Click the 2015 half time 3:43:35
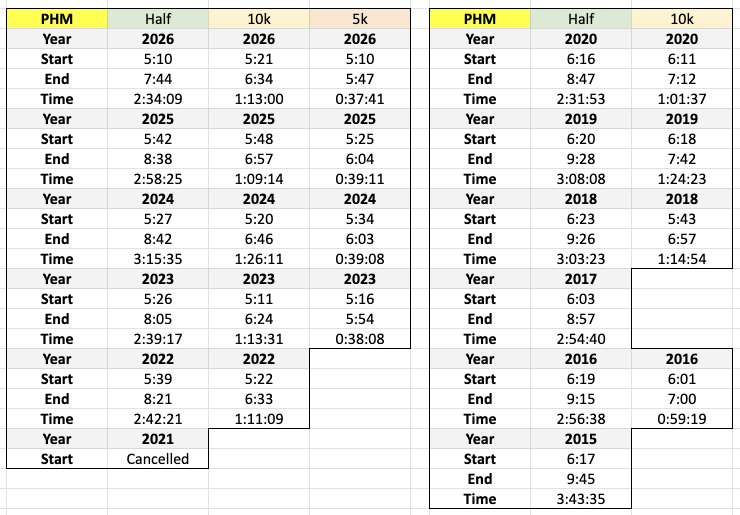The width and height of the screenshot is (740, 515). pos(581,499)
